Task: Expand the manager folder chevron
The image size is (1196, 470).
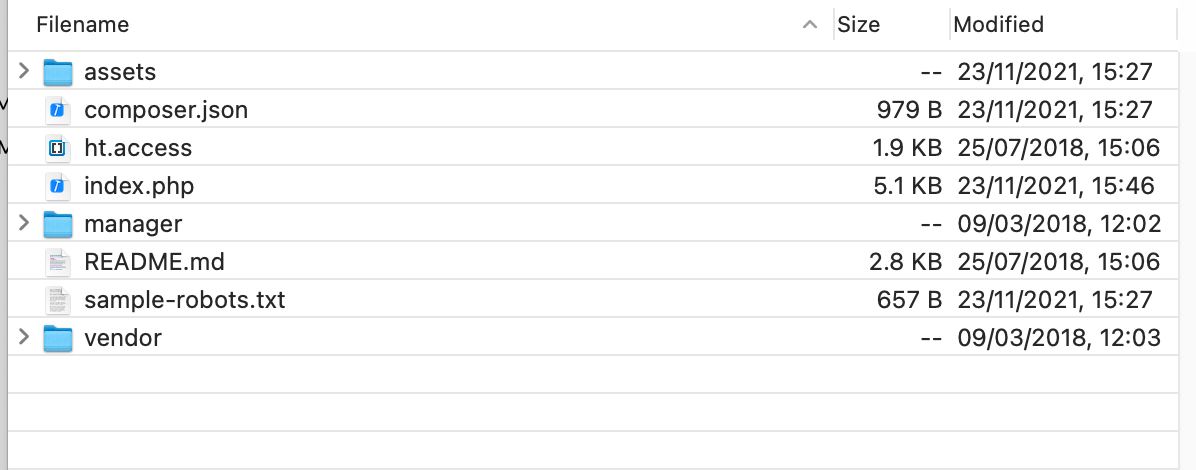Action: pyautogui.click(x=24, y=223)
